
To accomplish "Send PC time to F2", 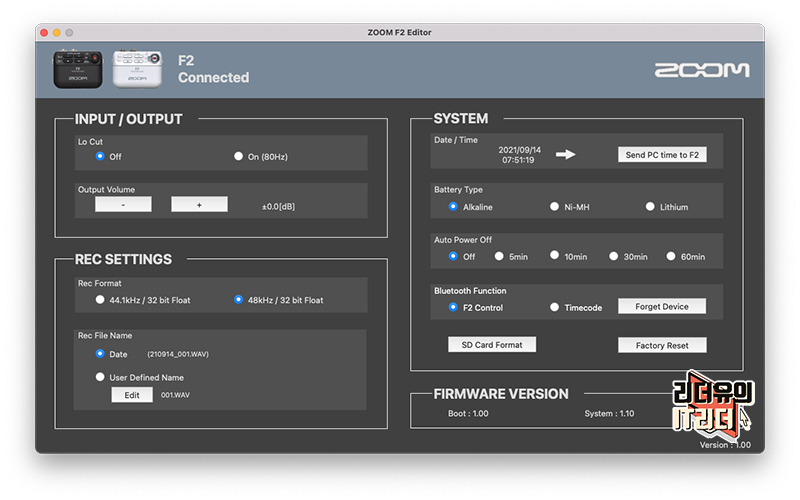I will [662, 155].
